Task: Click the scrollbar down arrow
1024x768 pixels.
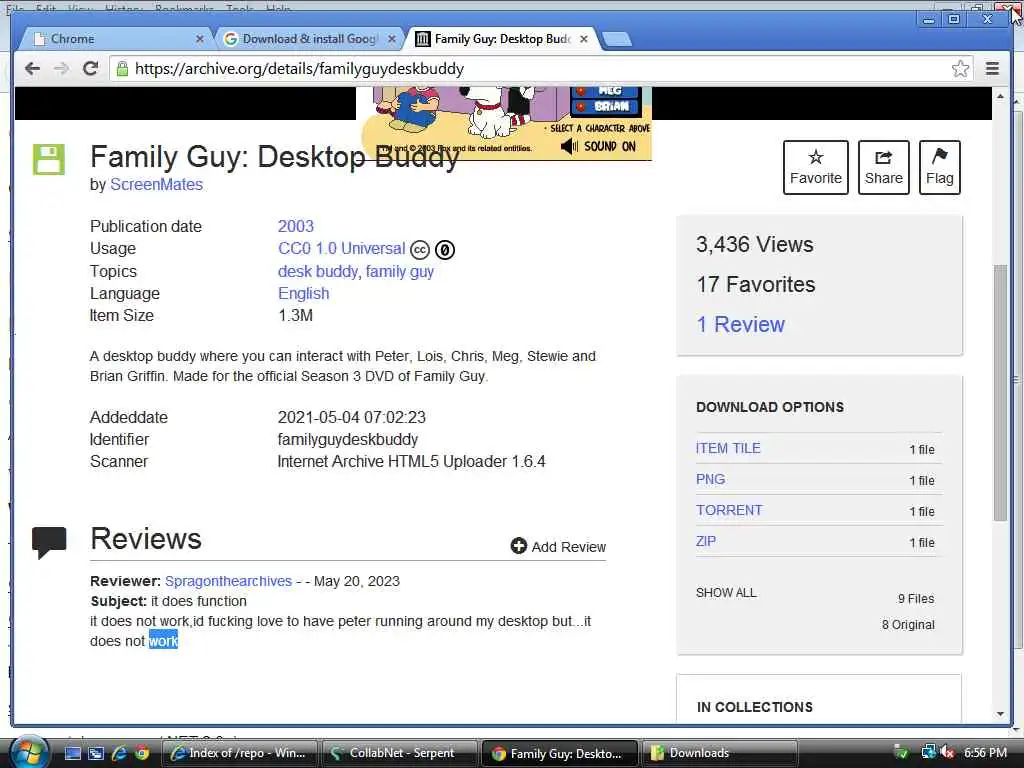Action: (x=1000, y=714)
